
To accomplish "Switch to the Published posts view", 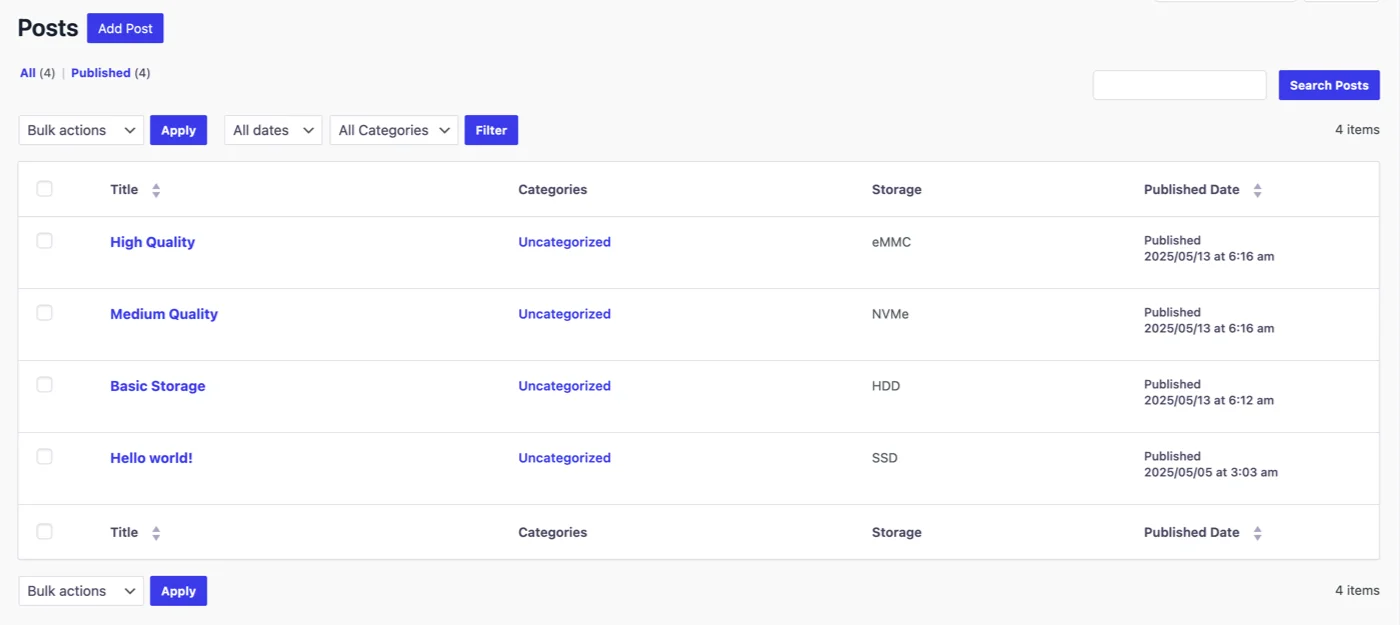I will [101, 72].
